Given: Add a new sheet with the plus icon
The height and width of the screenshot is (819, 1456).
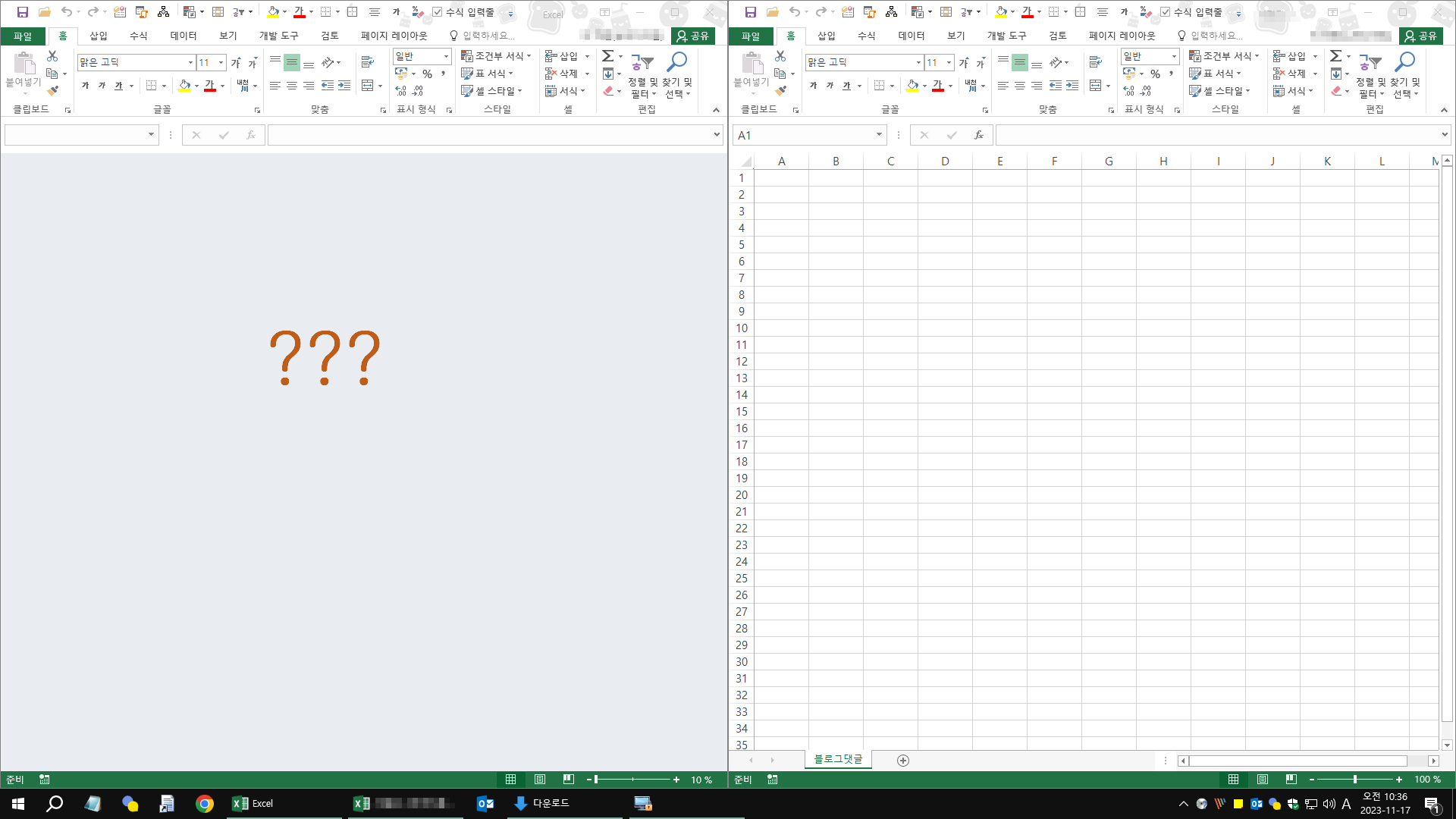Looking at the screenshot, I should (x=902, y=761).
